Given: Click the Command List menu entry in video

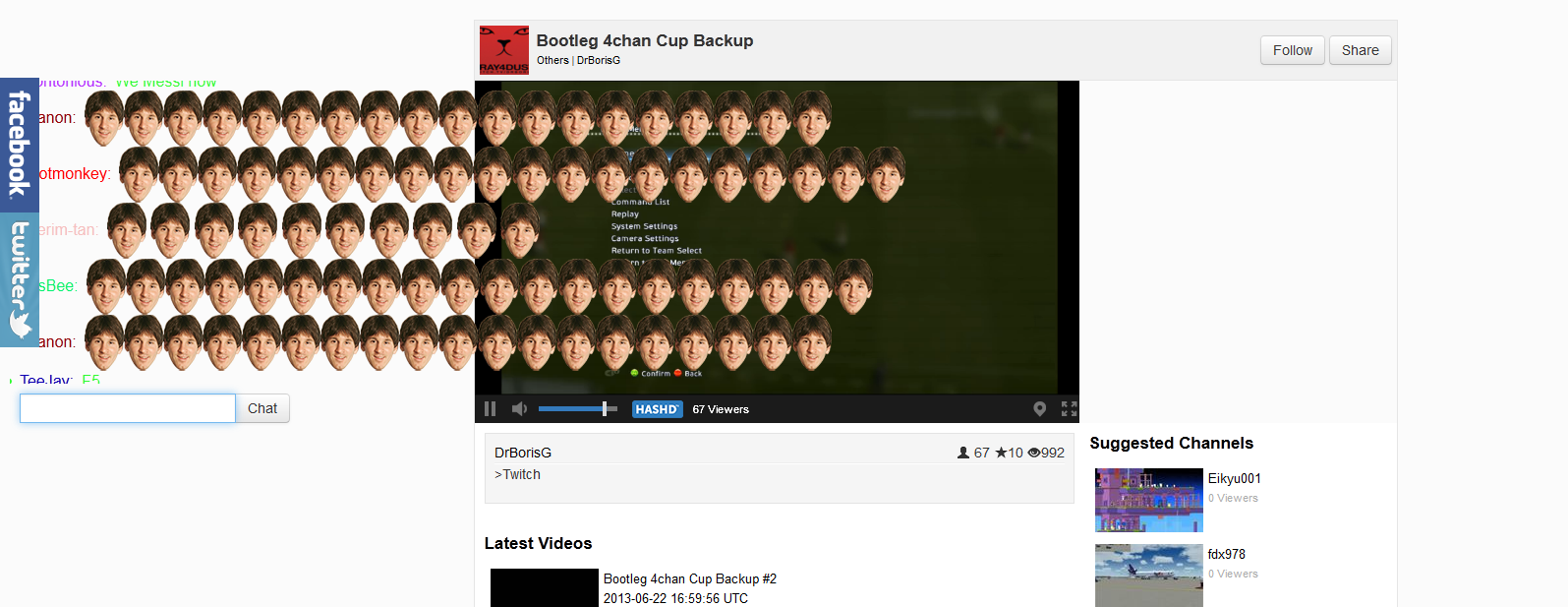Looking at the screenshot, I should coord(640,202).
